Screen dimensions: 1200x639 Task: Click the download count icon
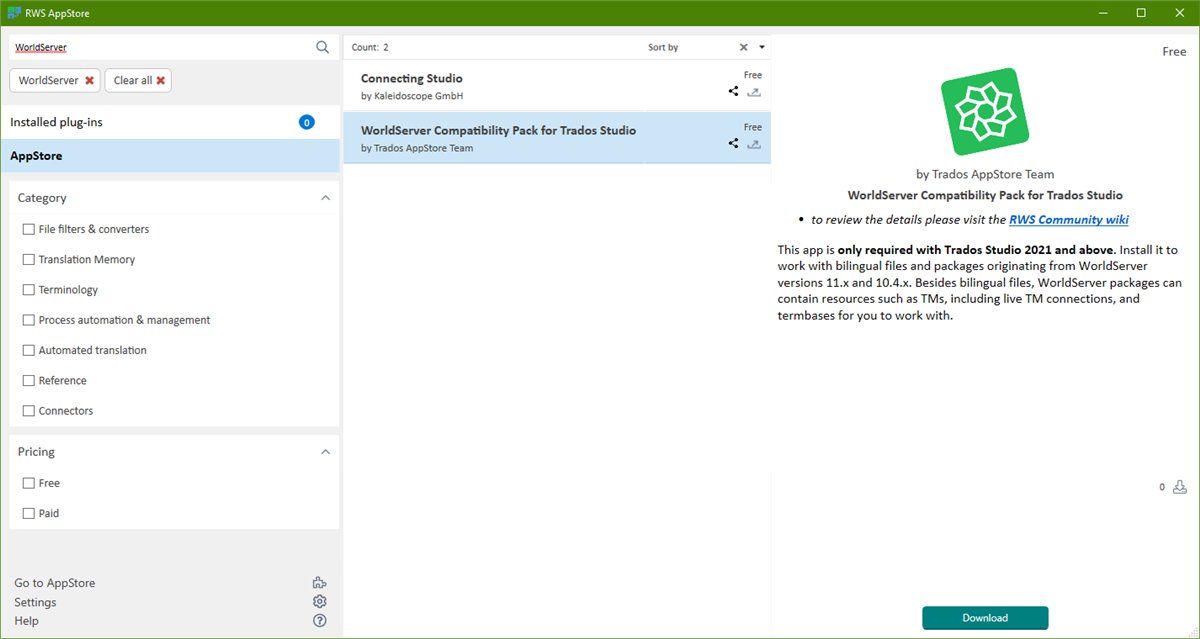1180,487
